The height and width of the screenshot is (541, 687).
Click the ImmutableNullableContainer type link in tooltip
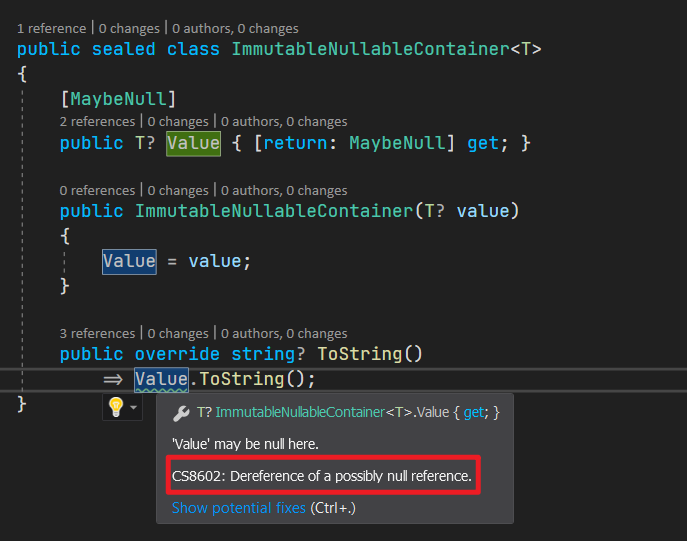tap(300, 413)
